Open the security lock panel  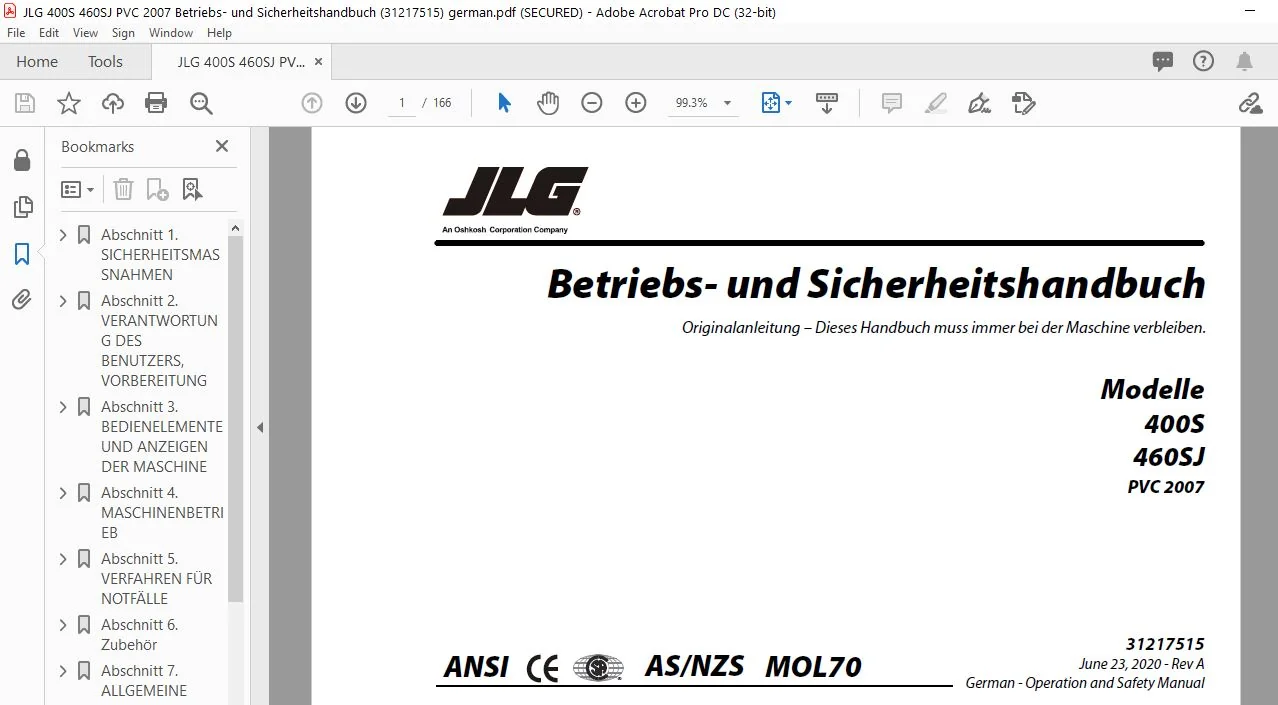(22, 160)
